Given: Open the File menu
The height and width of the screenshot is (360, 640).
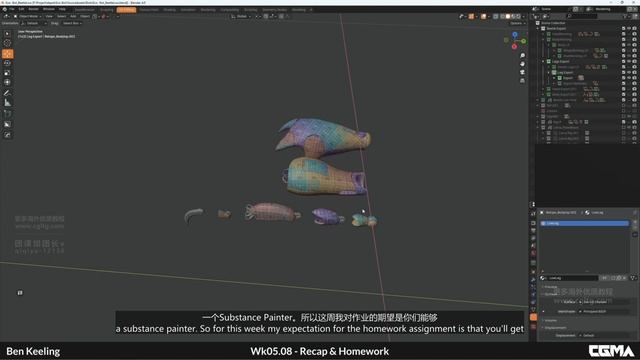Looking at the screenshot, I should pos(11,9).
